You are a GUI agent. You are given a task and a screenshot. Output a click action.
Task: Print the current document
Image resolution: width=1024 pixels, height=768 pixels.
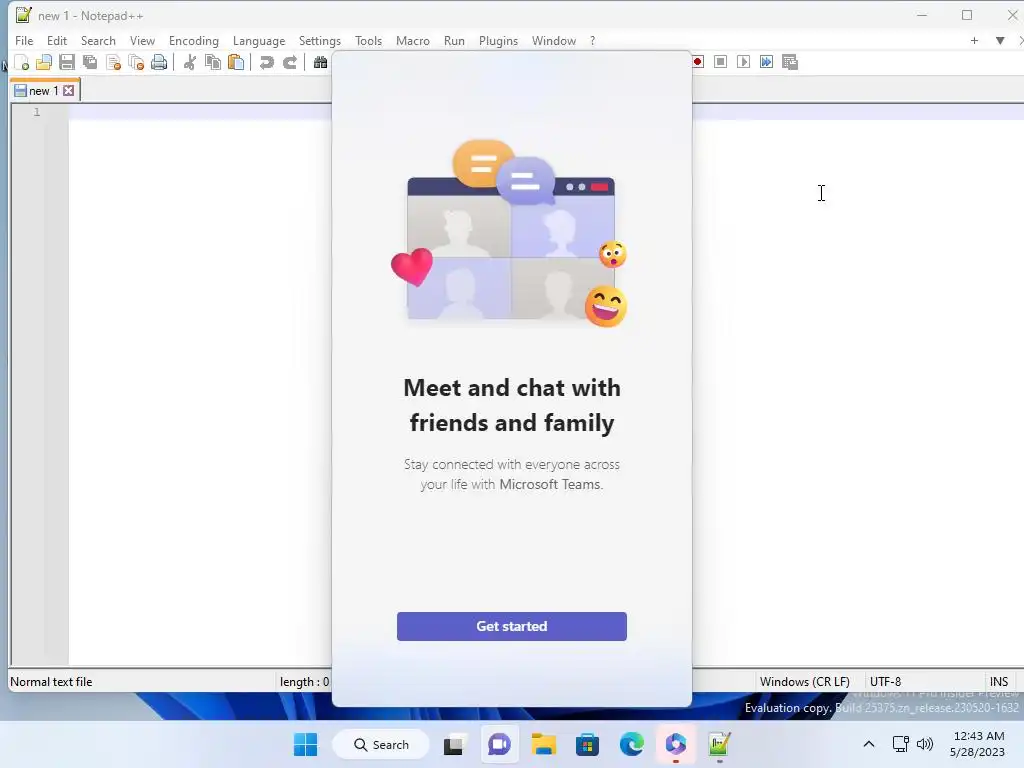click(x=159, y=63)
